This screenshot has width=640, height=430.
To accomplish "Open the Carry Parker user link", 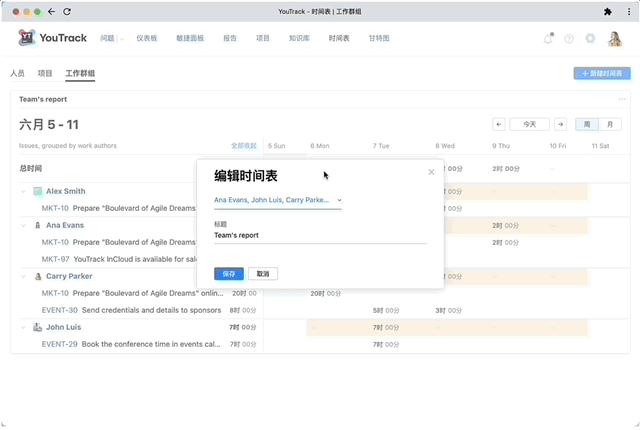I will (x=69, y=276).
